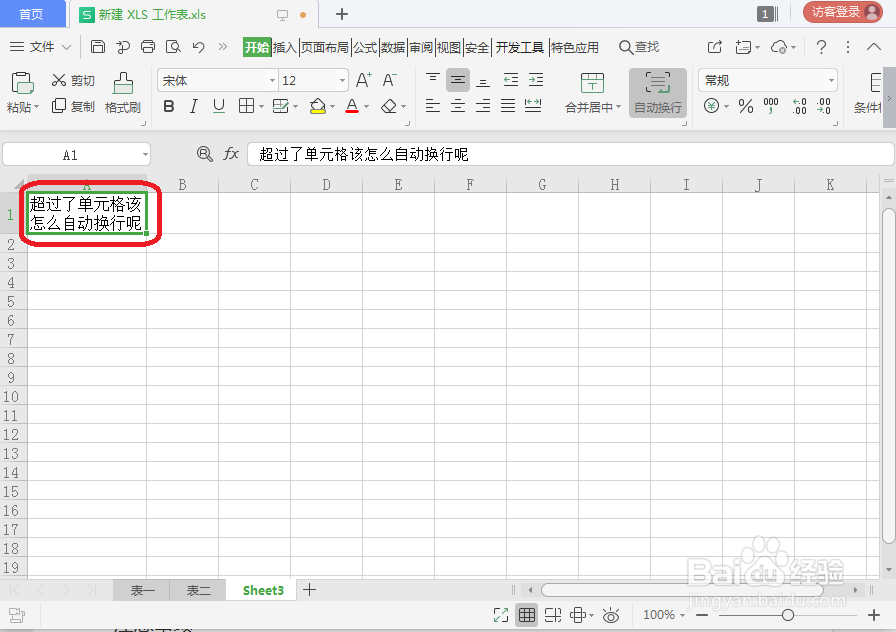Image resolution: width=896 pixels, height=632 pixels.
Task: Switch to sheet tab 表一
Action: point(142,590)
